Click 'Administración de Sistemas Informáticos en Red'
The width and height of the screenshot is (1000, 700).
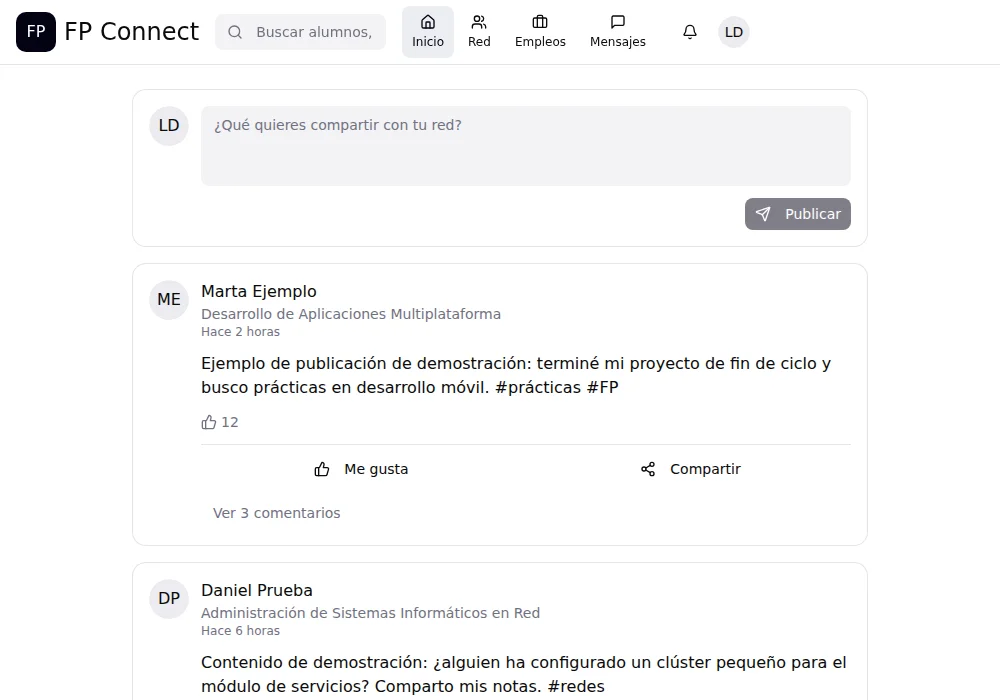point(371,613)
